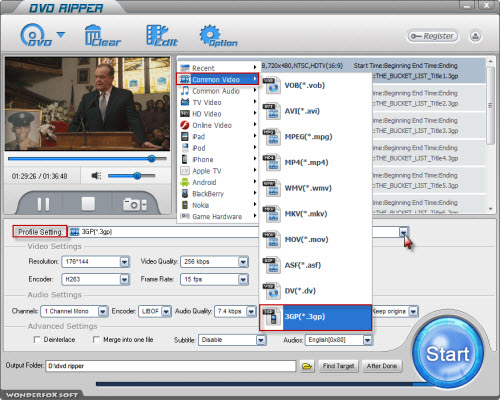Viewport: 500px width, 400px height.
Task: Open the arrow beside the DVD icon
Action: tap(61, 34)
